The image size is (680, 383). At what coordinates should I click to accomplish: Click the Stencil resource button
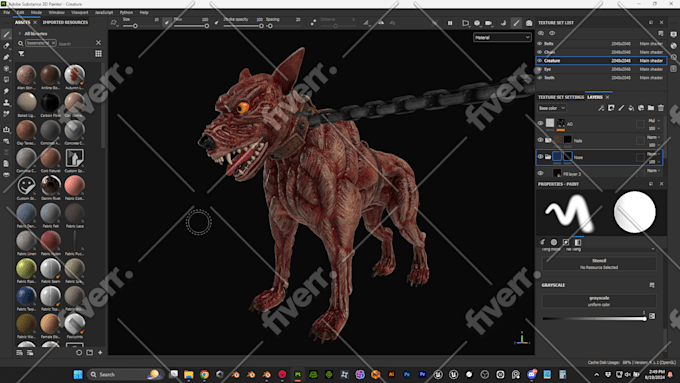tap(599, 264)
